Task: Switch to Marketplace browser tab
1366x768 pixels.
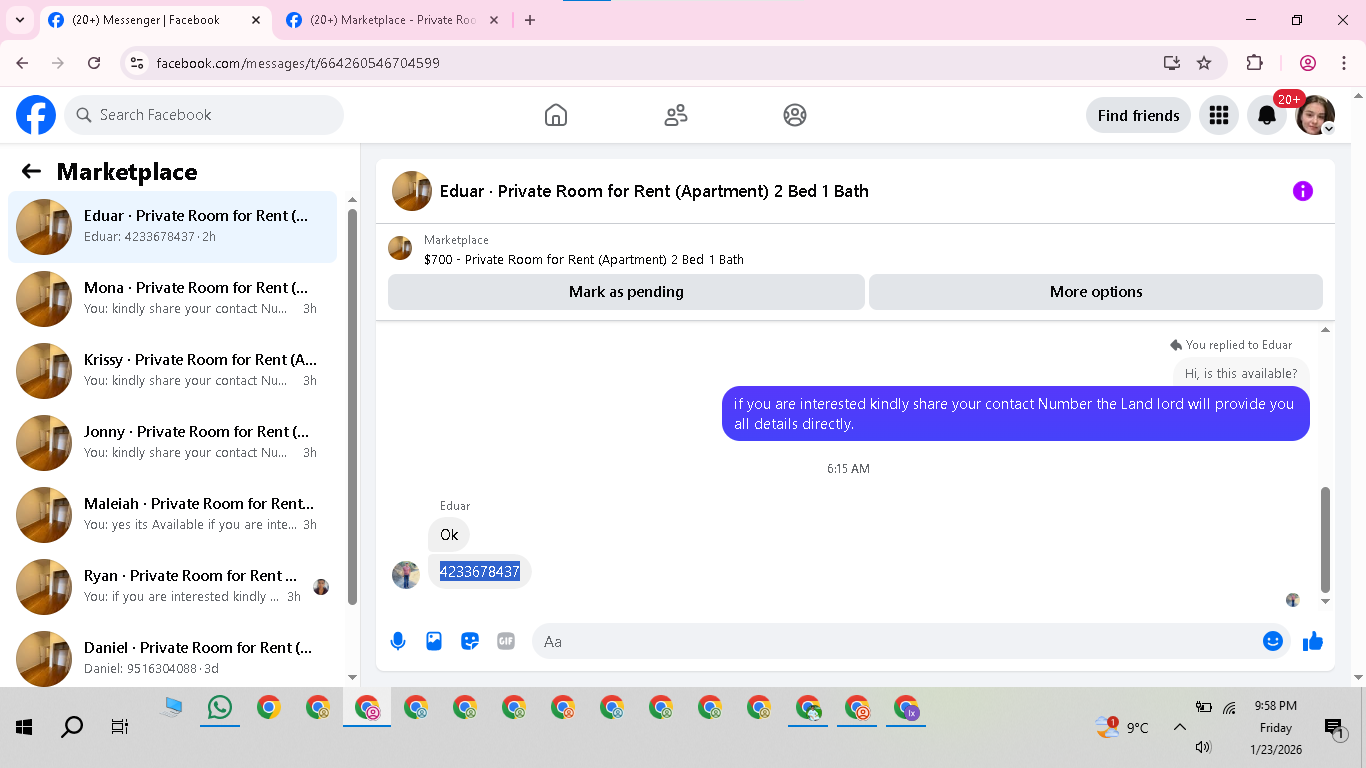Action: (394, 20)
